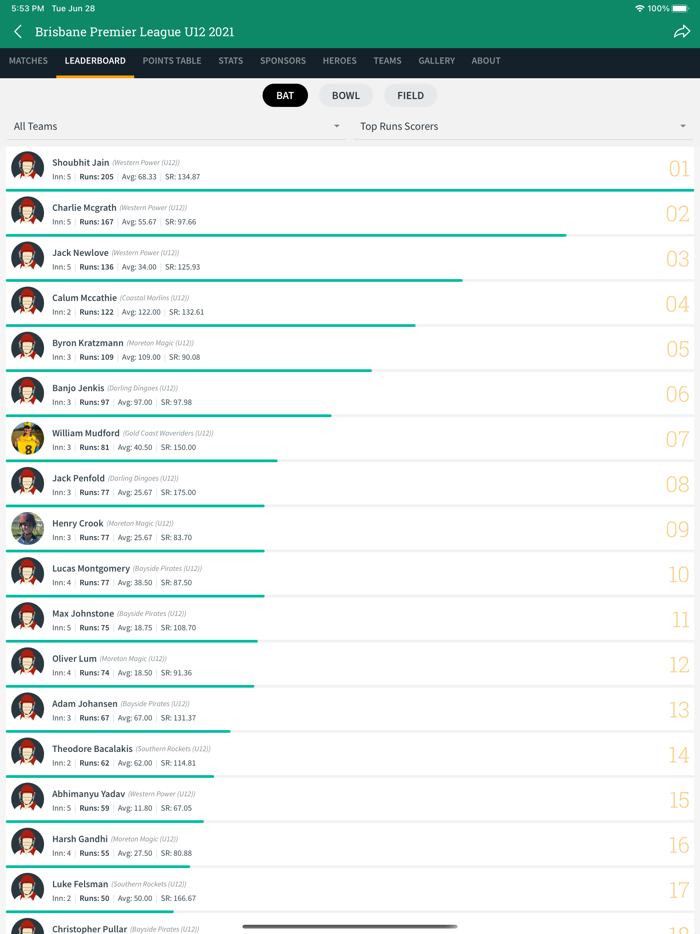Open Top Runs Scorers dropdown

(x=522, y=126)
